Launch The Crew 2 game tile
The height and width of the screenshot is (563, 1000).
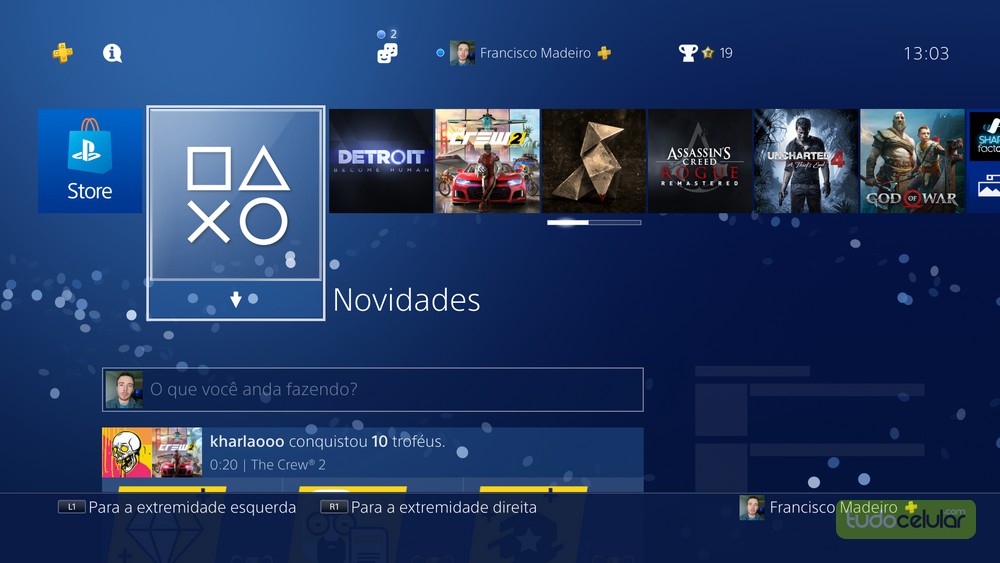[x=487, y=161]
